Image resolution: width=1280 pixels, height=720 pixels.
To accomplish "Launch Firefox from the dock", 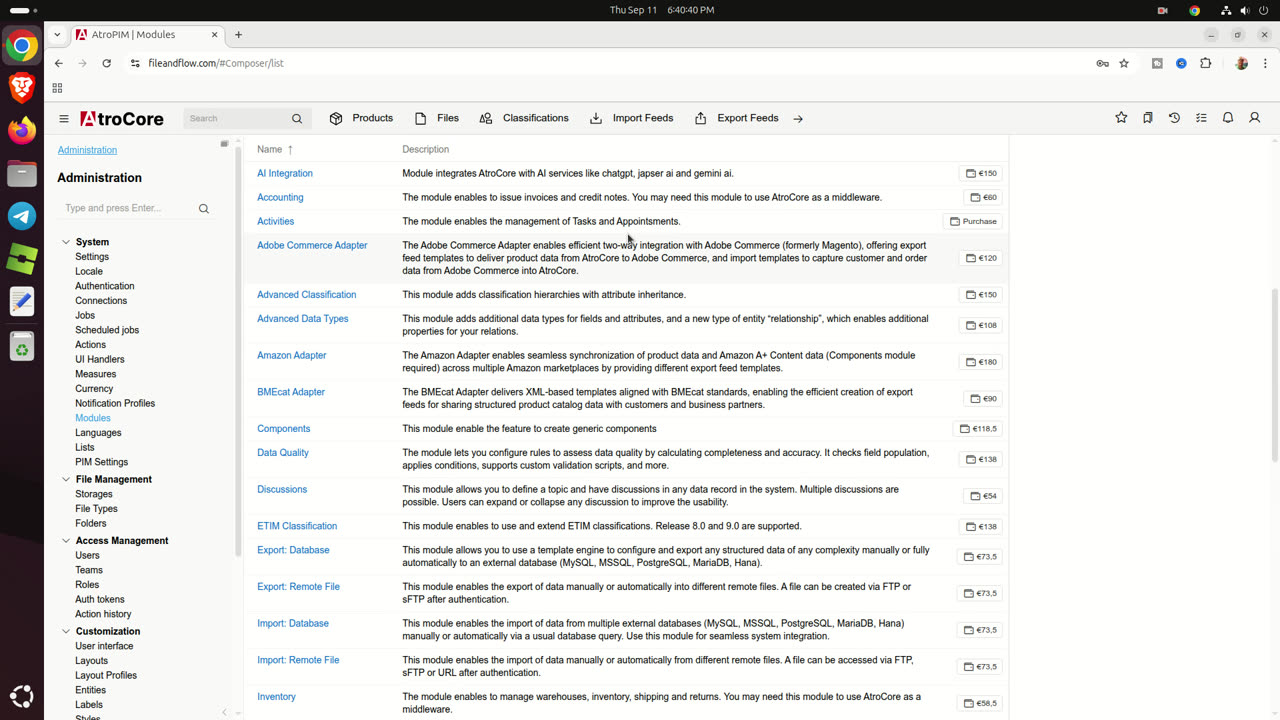I will 22,131.
